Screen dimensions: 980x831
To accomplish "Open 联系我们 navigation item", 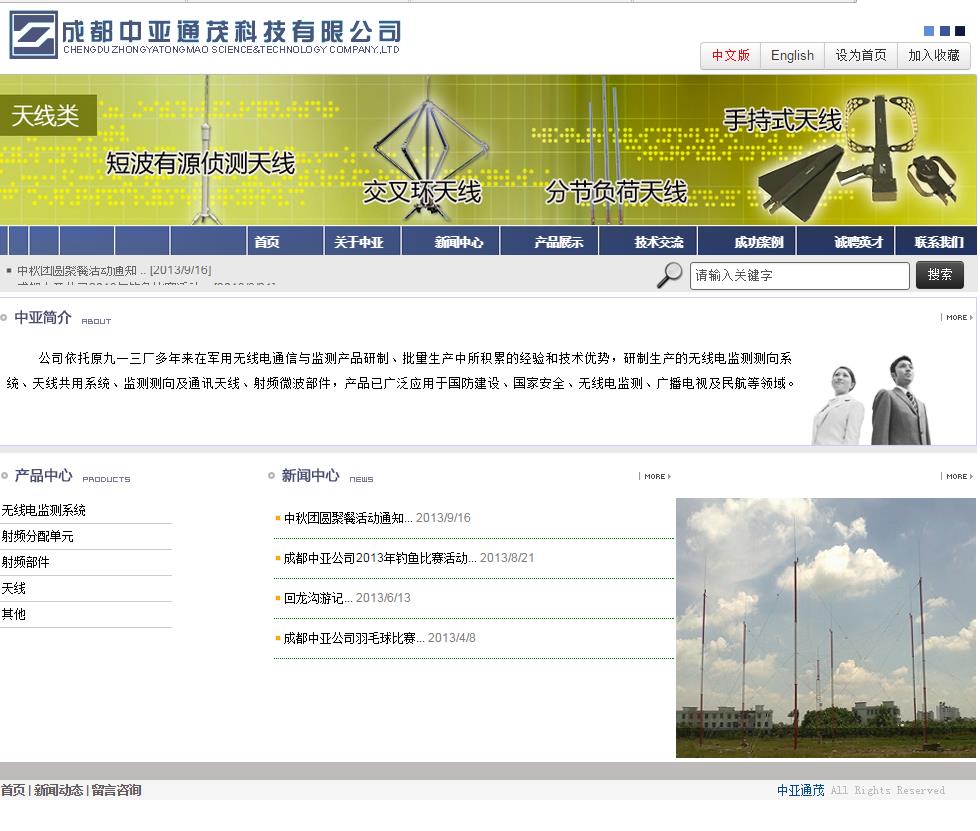I will 939,242.
